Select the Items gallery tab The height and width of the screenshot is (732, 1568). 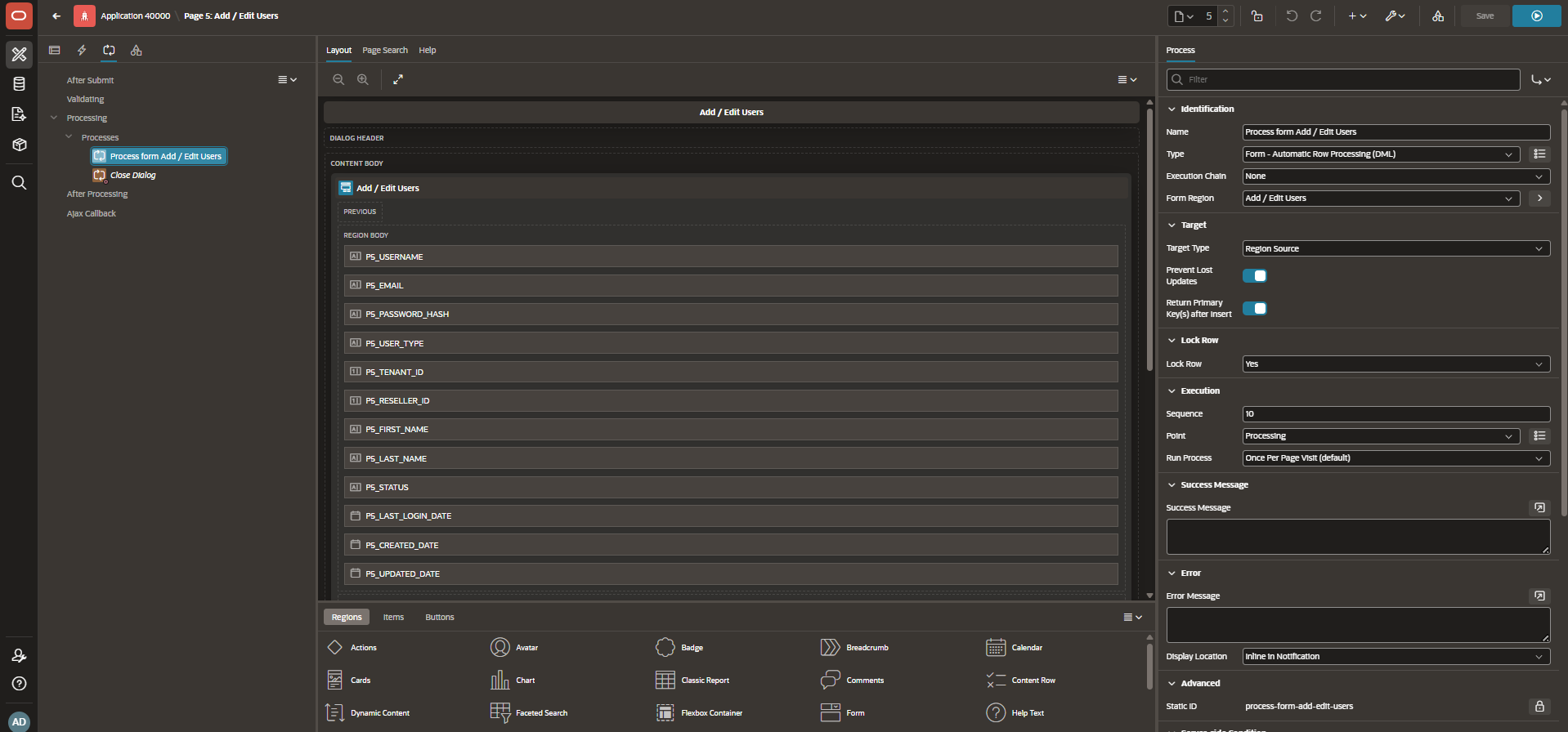393,617
